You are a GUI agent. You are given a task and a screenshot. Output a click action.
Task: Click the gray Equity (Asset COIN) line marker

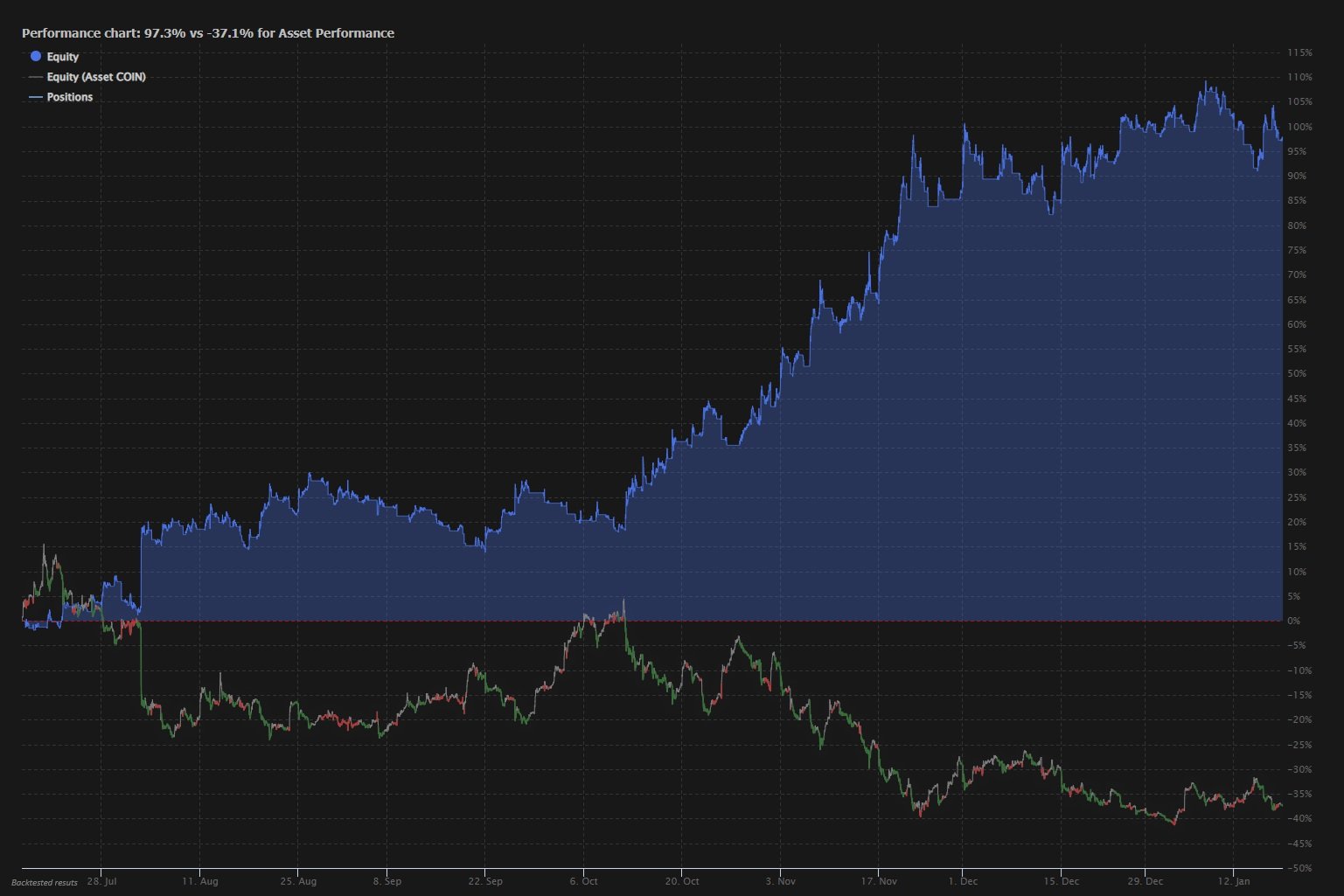tap(36, 77)
